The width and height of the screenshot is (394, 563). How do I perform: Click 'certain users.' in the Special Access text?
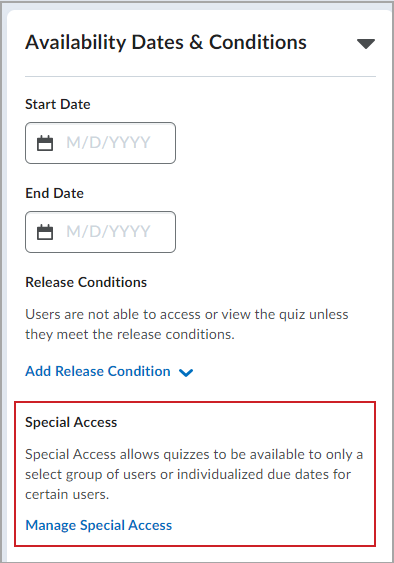point(67,494)
